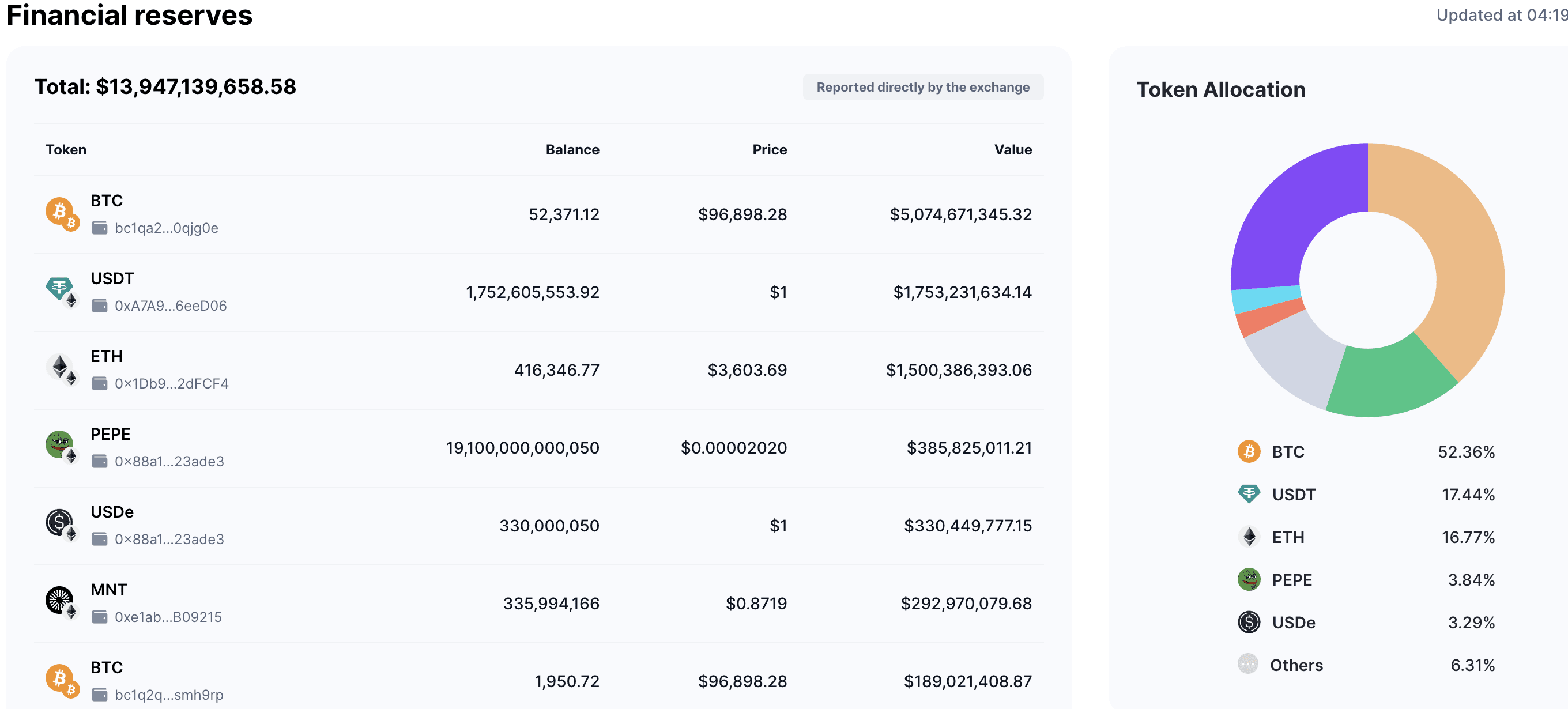Click the USDe value $330,449,777.15
Viewport: 1568px width, 709px height.
[968, 526]
